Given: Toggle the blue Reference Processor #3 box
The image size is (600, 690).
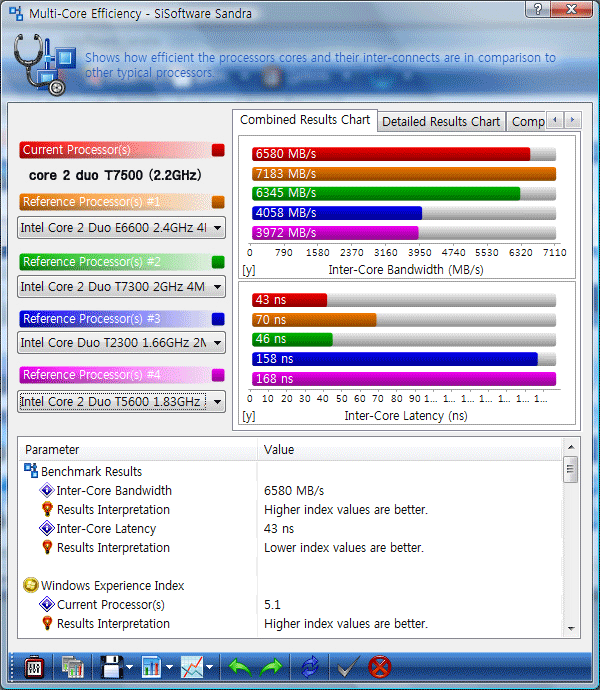Looking at the screenshot, I should coord(218,319).
